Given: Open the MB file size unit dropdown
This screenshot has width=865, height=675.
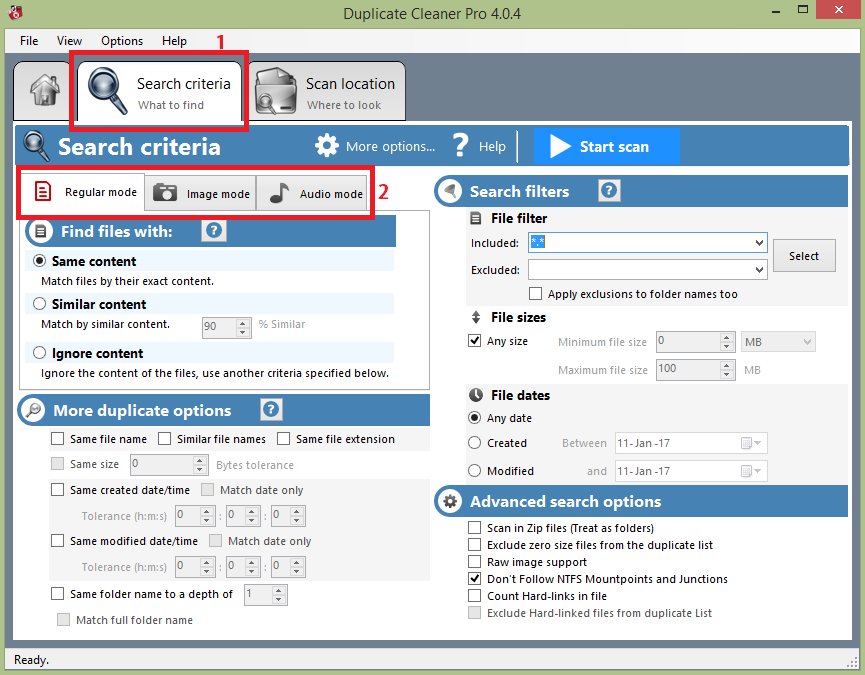Looking at the screenshot, I should tap(806, 342).
